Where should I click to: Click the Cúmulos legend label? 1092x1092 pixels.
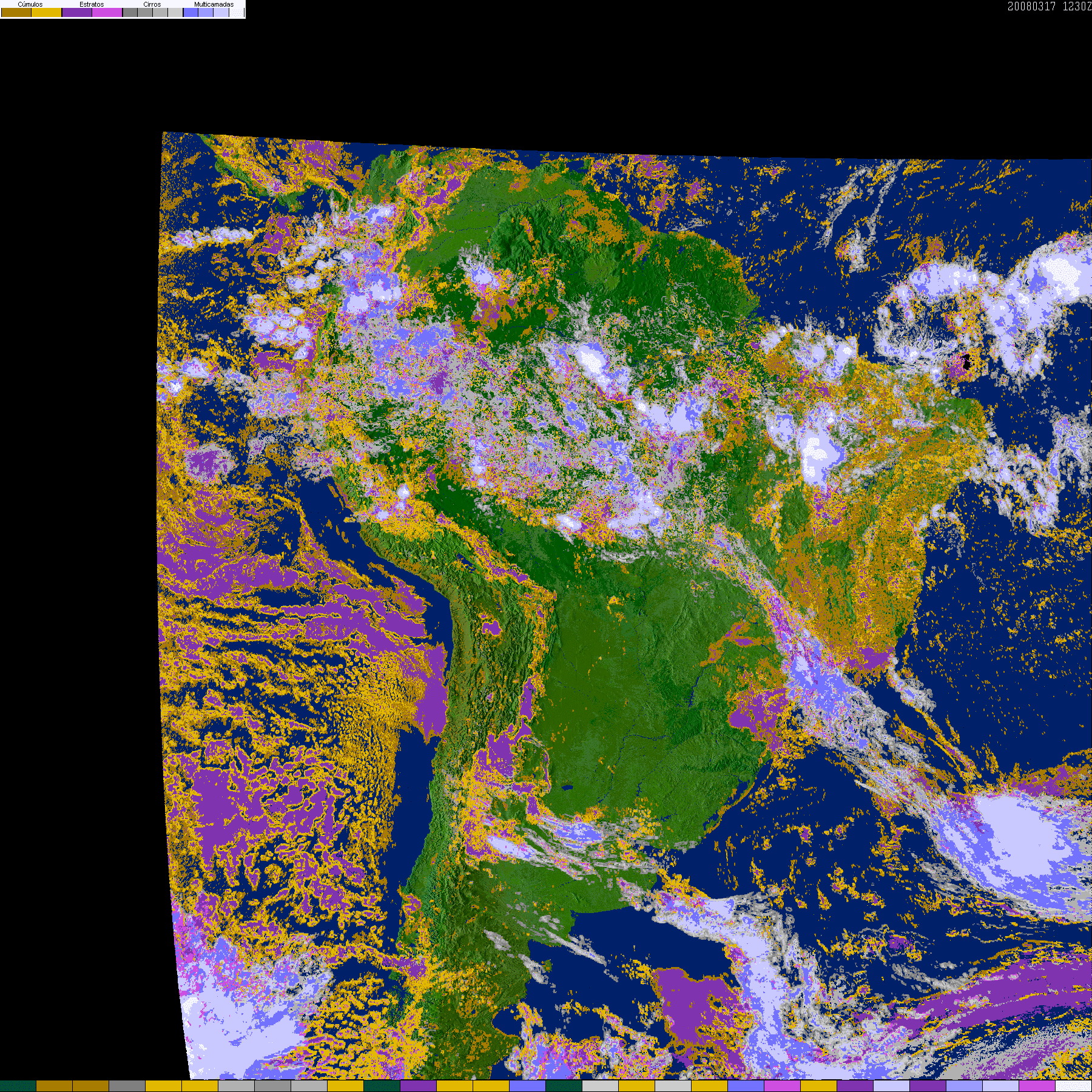pyautogui.click(x=30, y=4)
